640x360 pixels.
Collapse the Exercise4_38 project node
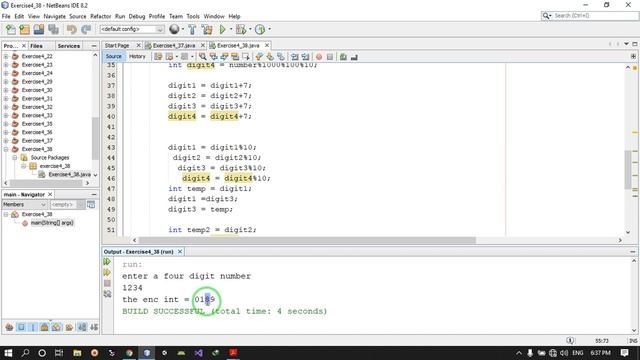tap(6, 149)
